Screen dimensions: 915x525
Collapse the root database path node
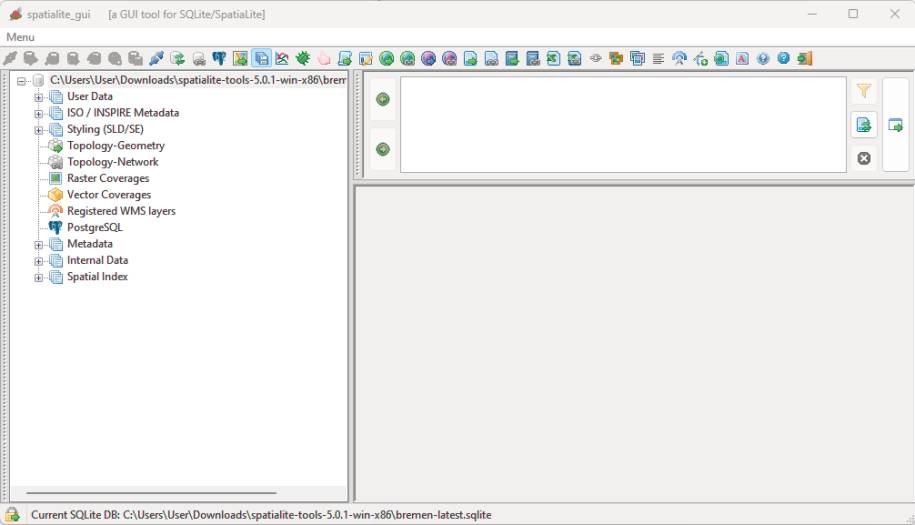[22, 80]
